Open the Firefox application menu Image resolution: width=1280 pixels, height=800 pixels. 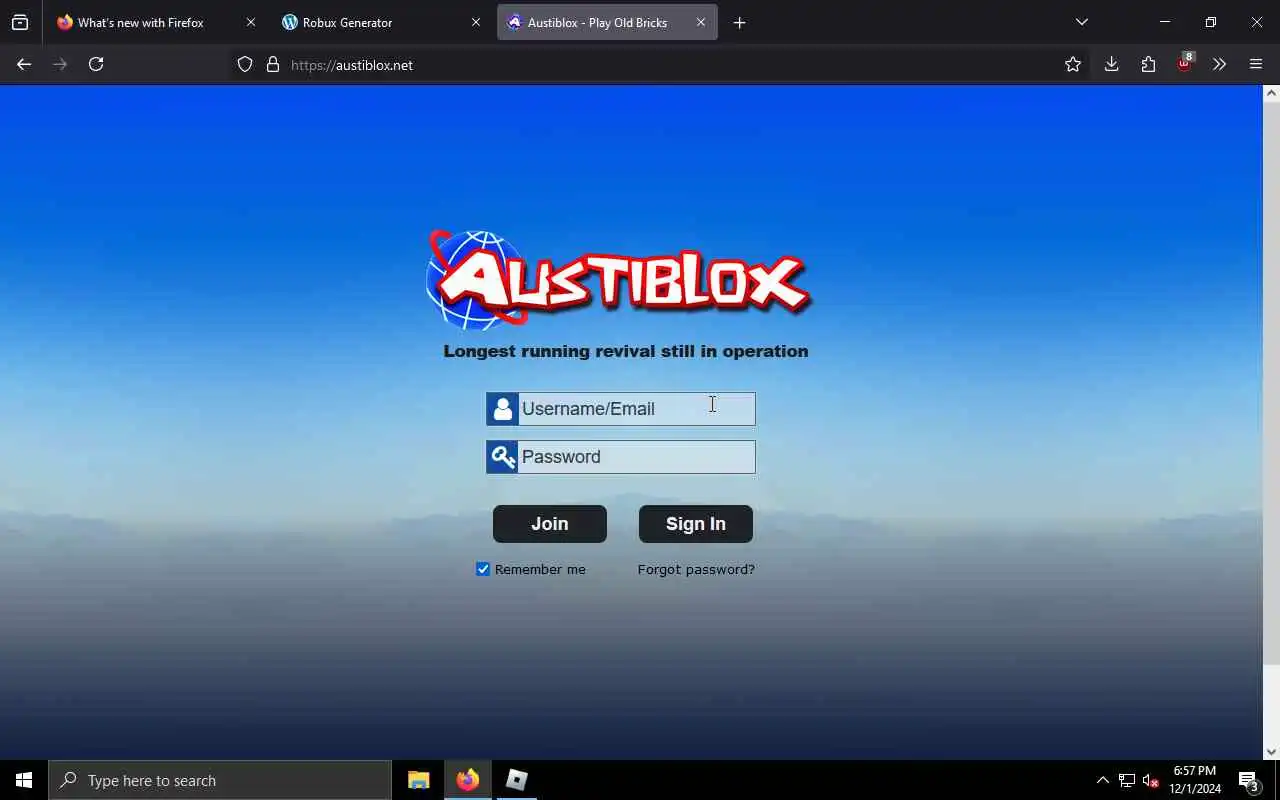coord(1256,64)
